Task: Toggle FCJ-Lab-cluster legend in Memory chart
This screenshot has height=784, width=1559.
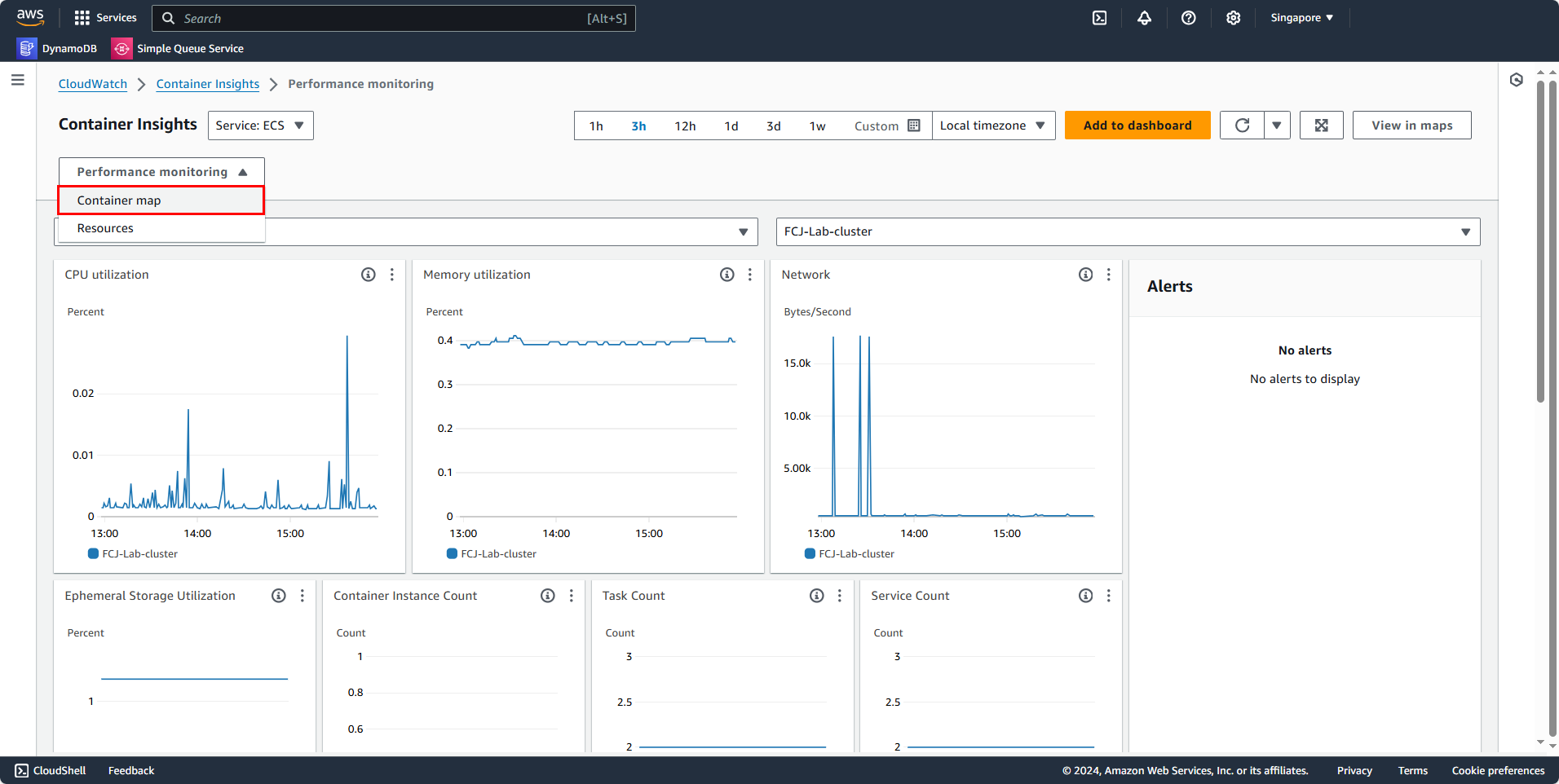Action: pos(492,553)
